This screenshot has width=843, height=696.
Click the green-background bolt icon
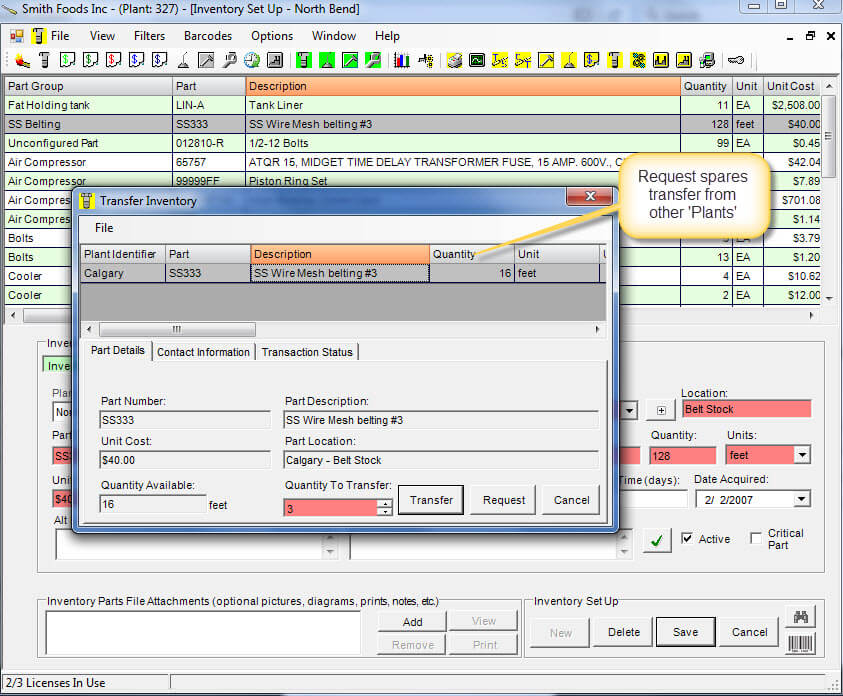(304, 60)
